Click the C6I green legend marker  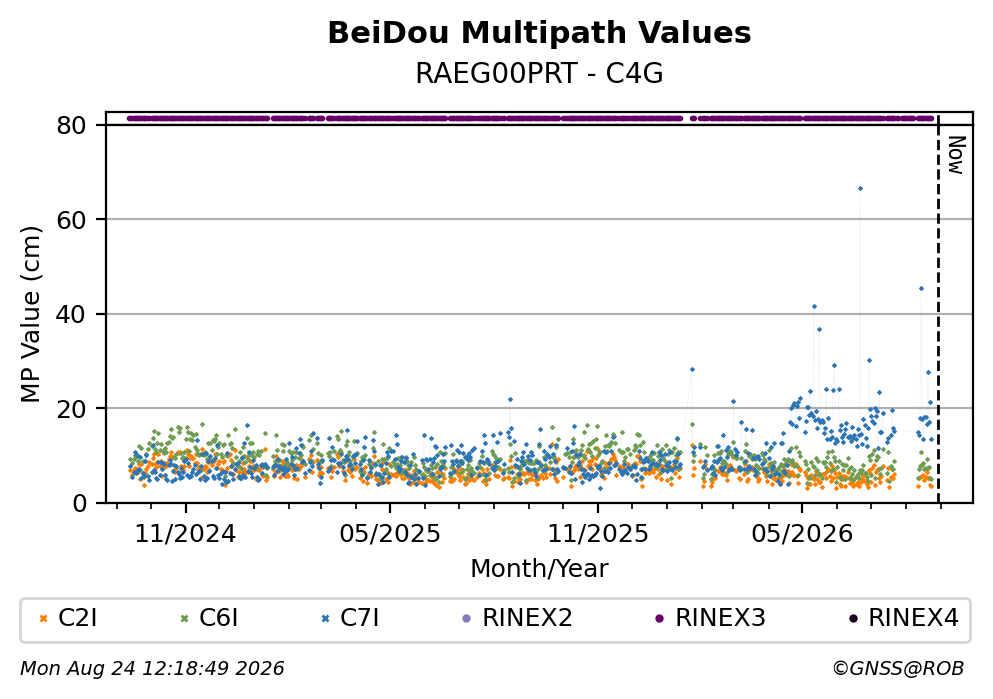click(185, 619)
